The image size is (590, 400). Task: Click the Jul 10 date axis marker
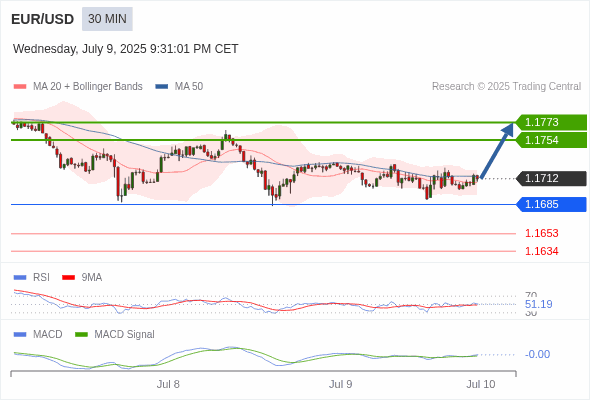(481, 384)
